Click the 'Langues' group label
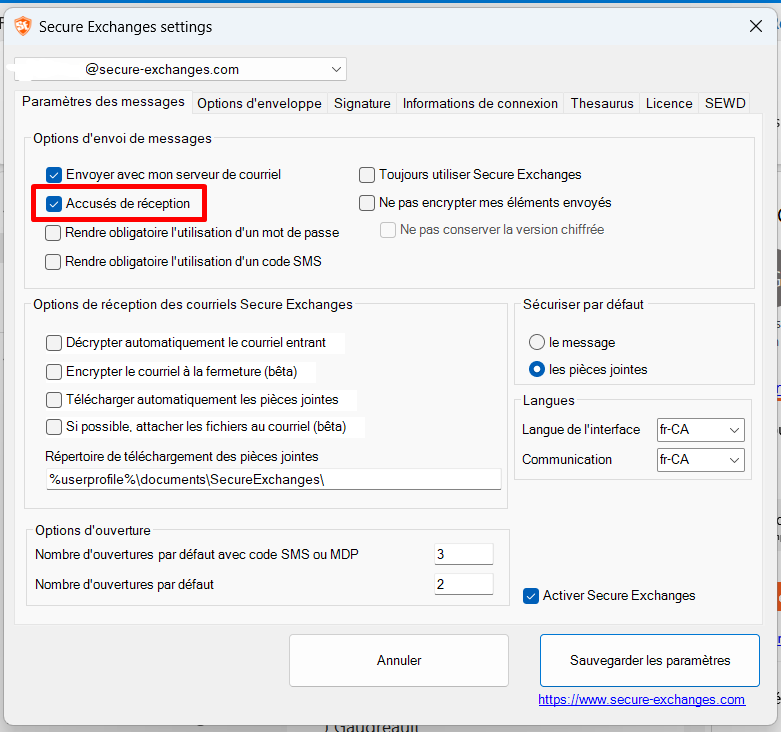781x732 pixels. (x=548, y=400)
